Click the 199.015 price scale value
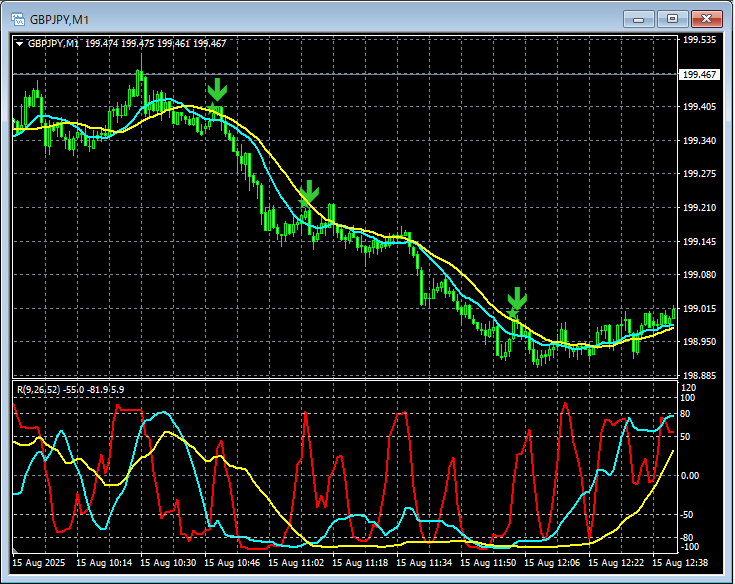735x584 pixels. (x=699, y=308)
